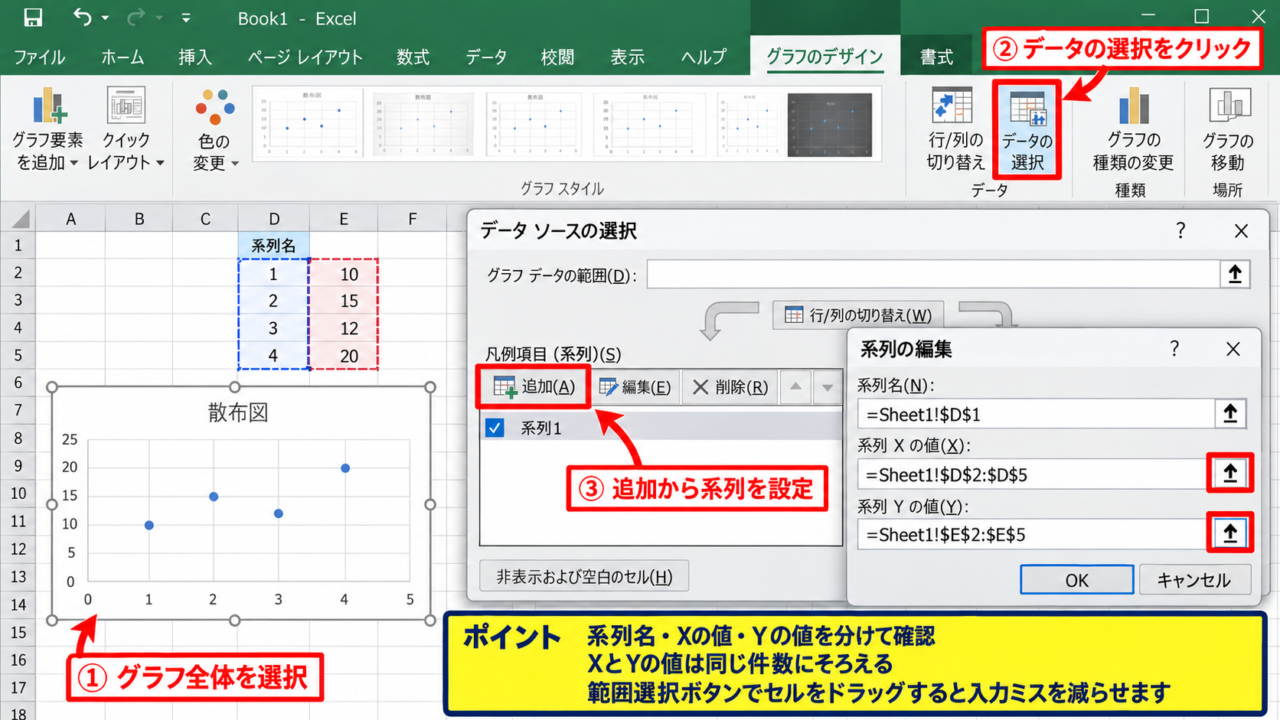Click range selector for 系列 X の値
The image size is (1280, 720).
click(1230, 474)
